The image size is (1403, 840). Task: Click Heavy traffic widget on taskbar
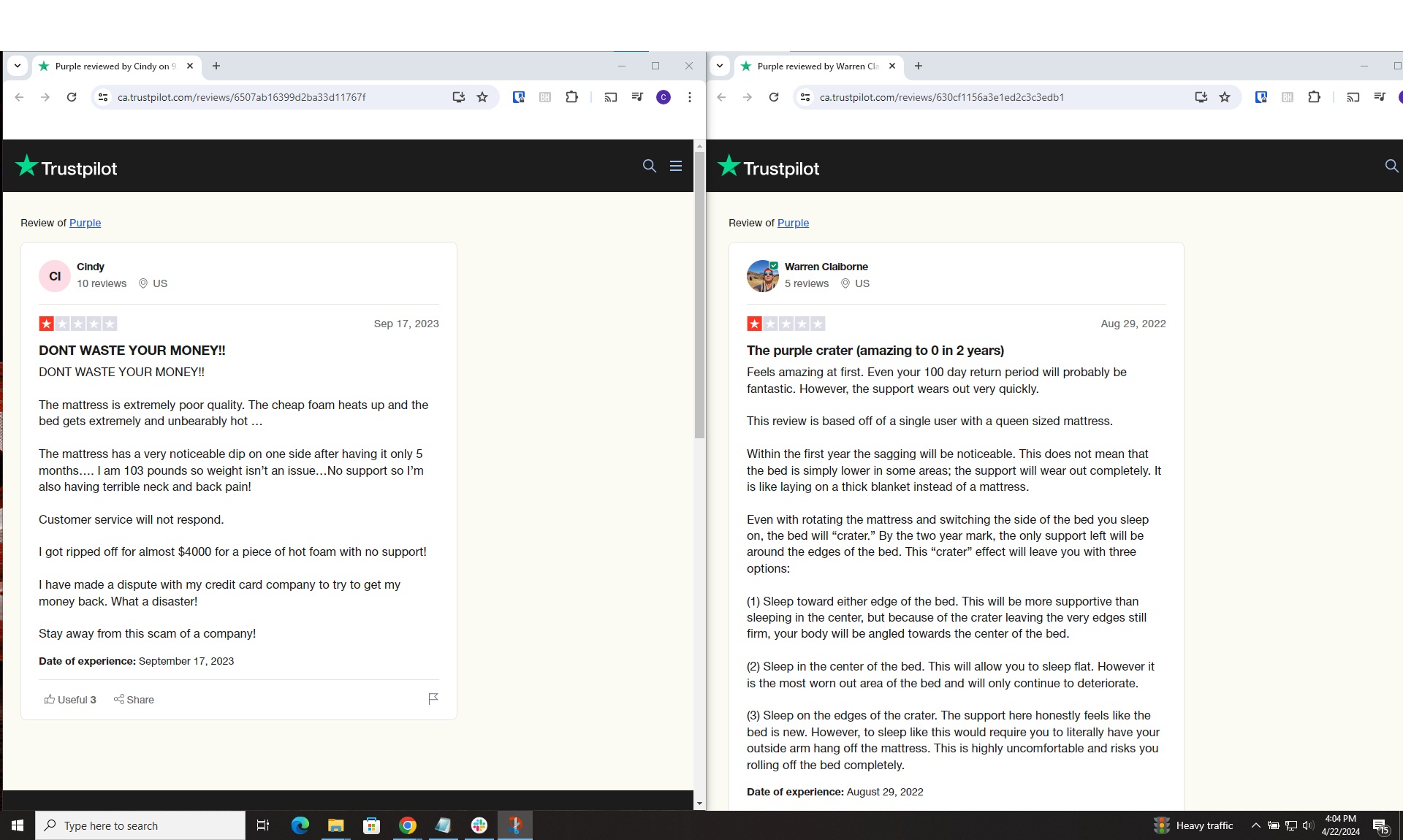(x=1193, y=825)
